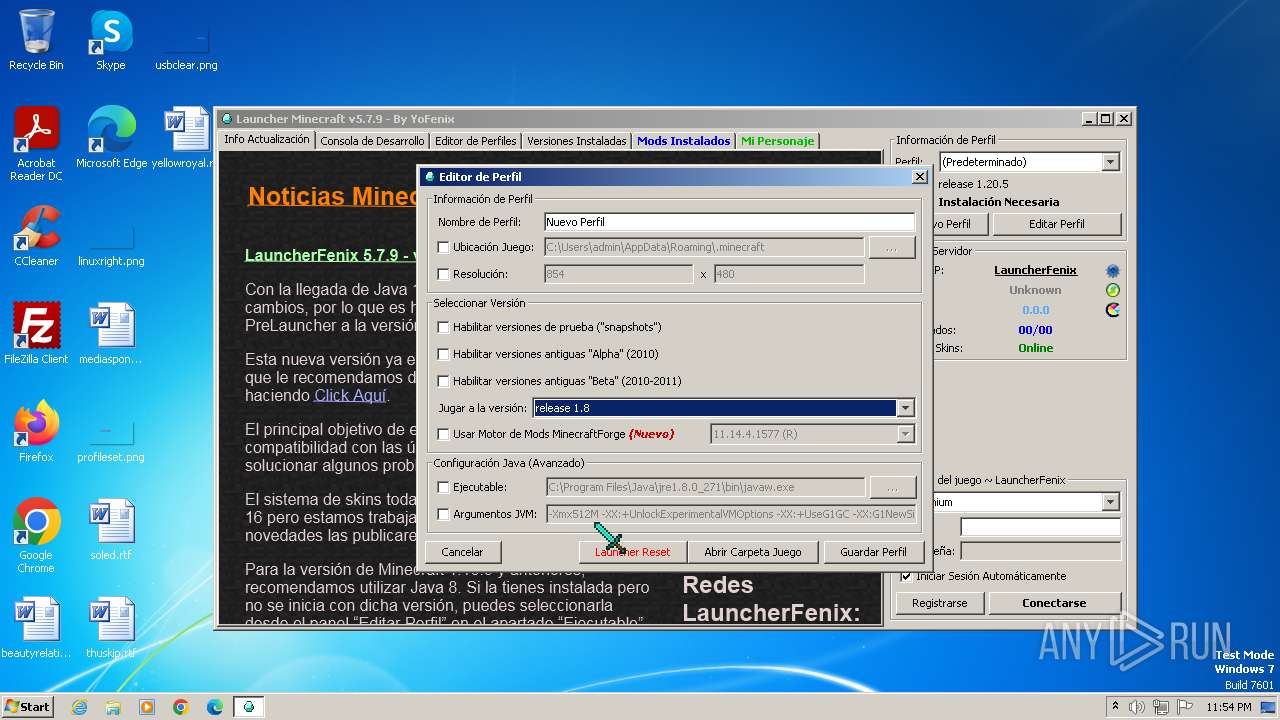Select the beautyrelati document icon
This screenshot has width=1280, height=720.
tap(36, 628)
